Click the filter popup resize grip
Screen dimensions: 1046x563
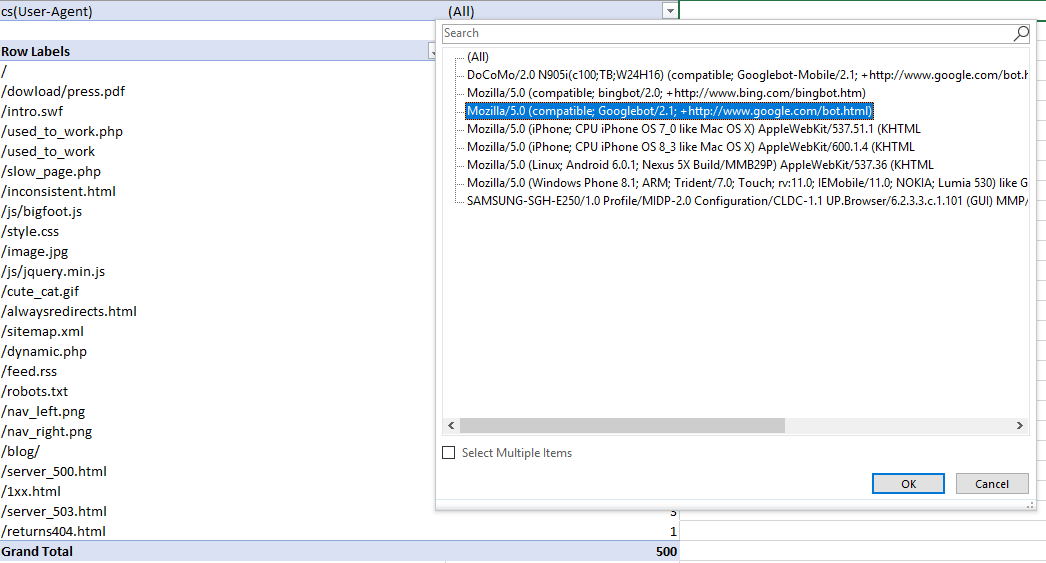point(1030,505)
